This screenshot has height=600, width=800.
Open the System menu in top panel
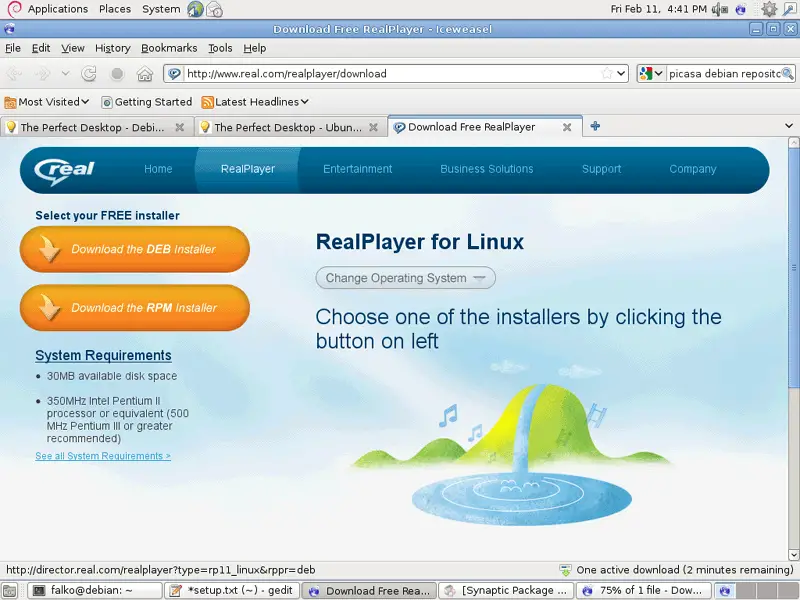[161, 9]
